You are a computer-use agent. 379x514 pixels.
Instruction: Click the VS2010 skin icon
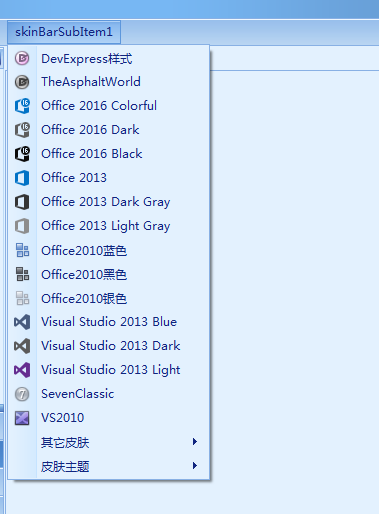click(x=22, y=418)
